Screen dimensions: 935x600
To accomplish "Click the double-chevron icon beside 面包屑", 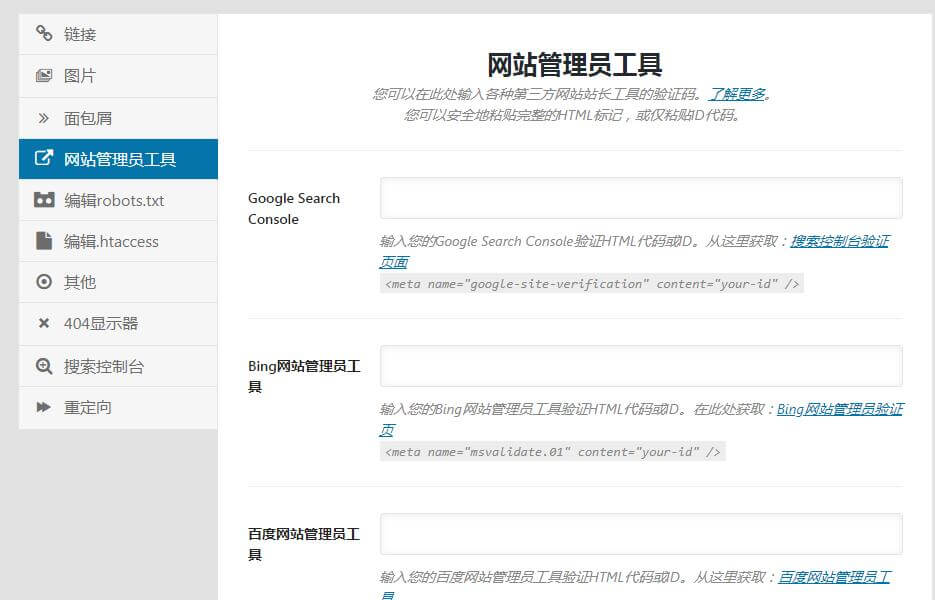I will (43, 118).
